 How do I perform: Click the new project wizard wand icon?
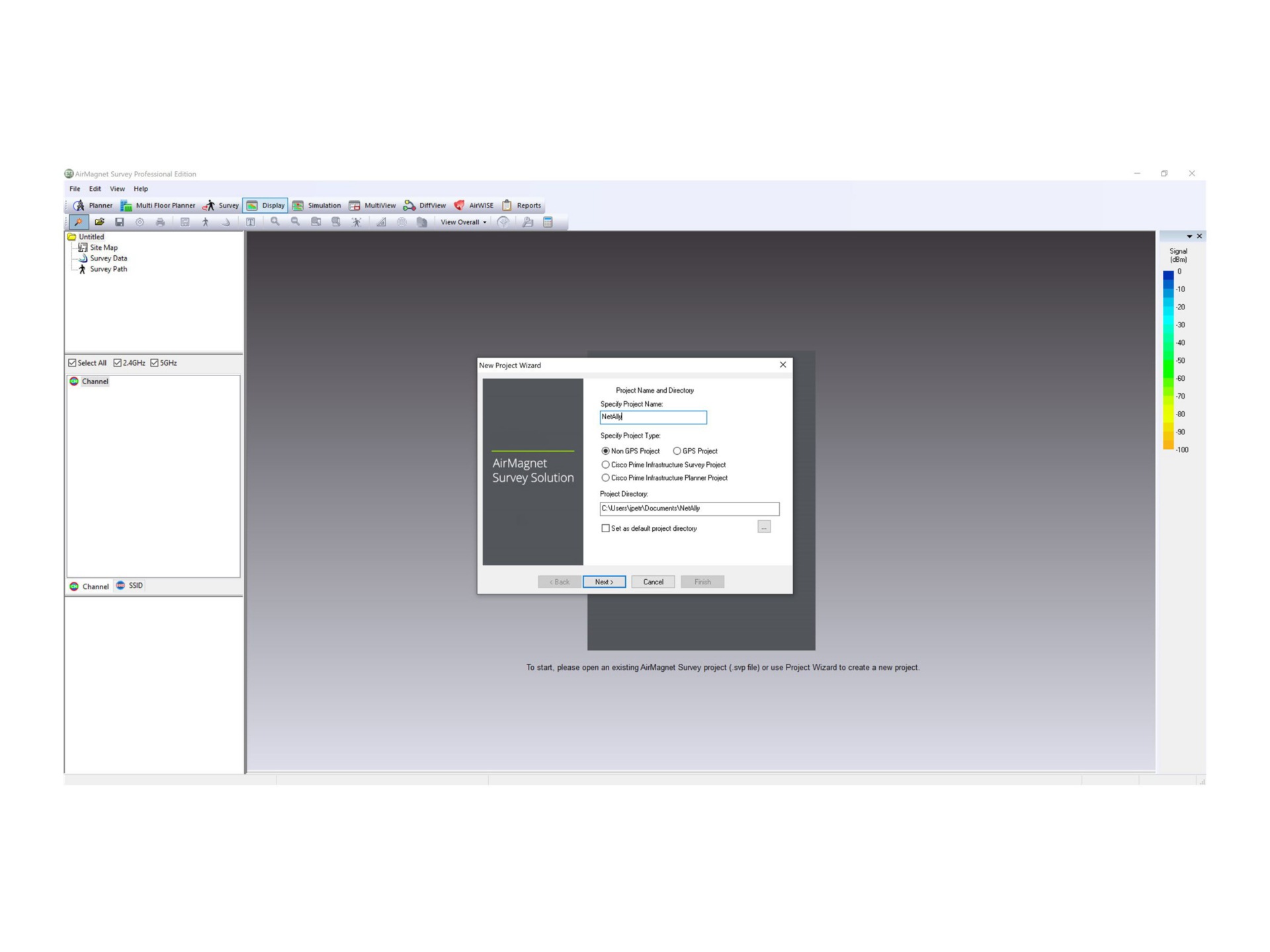click(x=79, y=222)
